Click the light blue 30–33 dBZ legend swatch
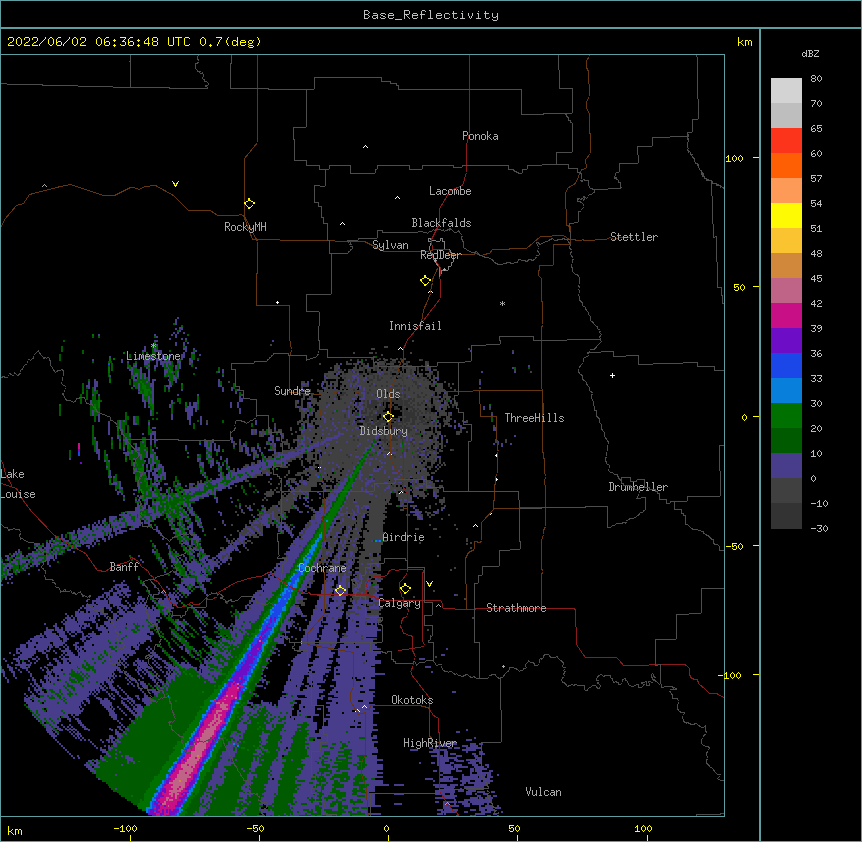862x842 pixels. pyautogui.click(x=786, y=391)
